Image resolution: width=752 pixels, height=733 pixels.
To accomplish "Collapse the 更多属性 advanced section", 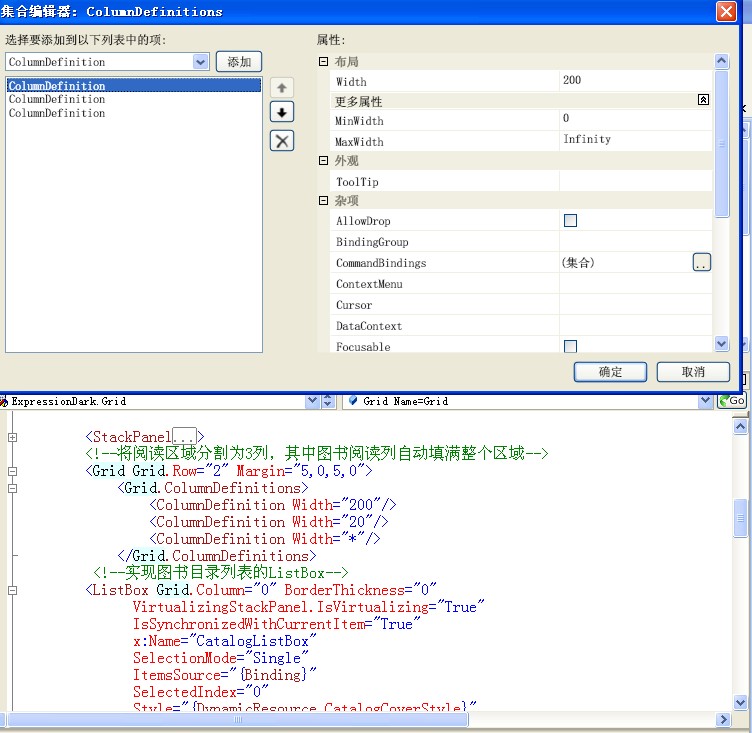I will pos(703,100).
